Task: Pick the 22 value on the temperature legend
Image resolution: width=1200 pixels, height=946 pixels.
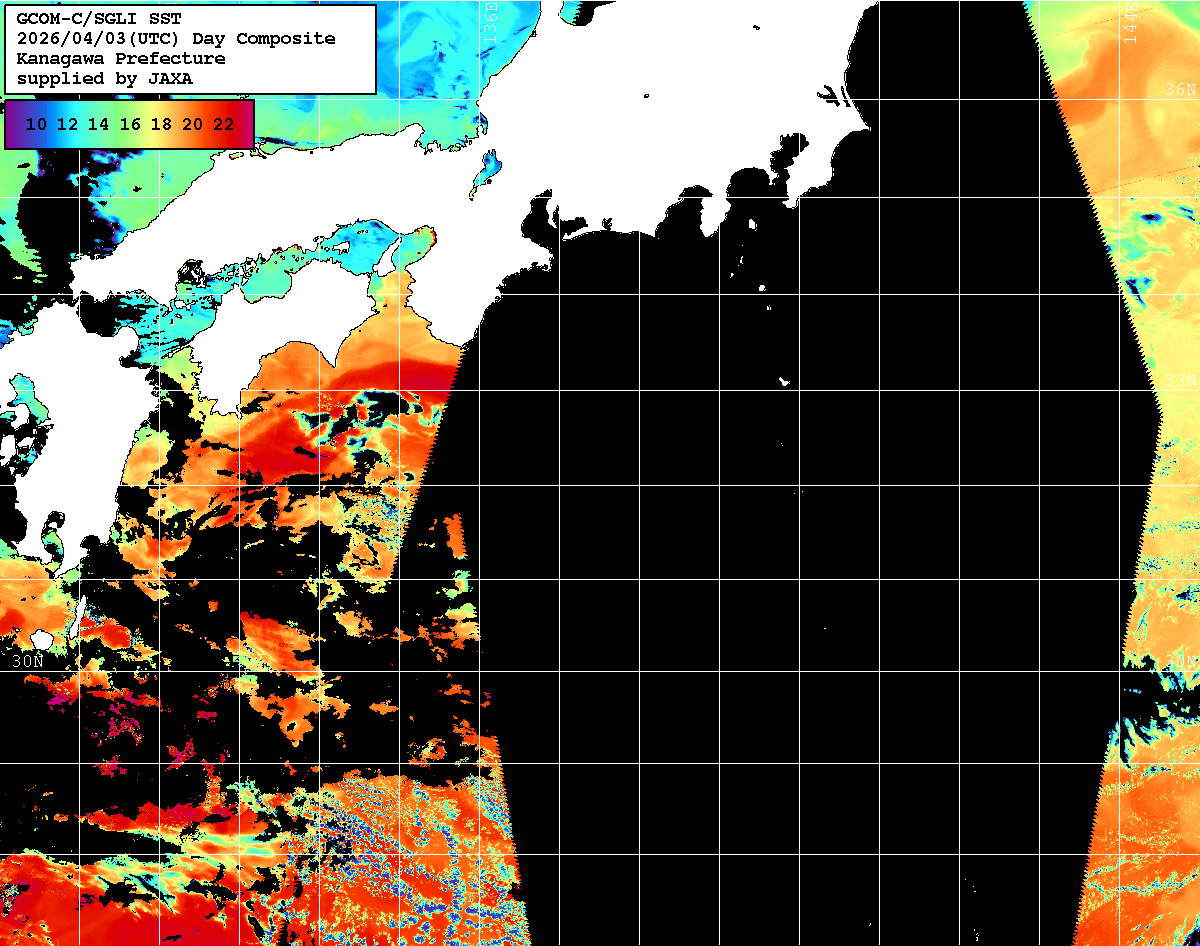Action: tap(224, 124)
